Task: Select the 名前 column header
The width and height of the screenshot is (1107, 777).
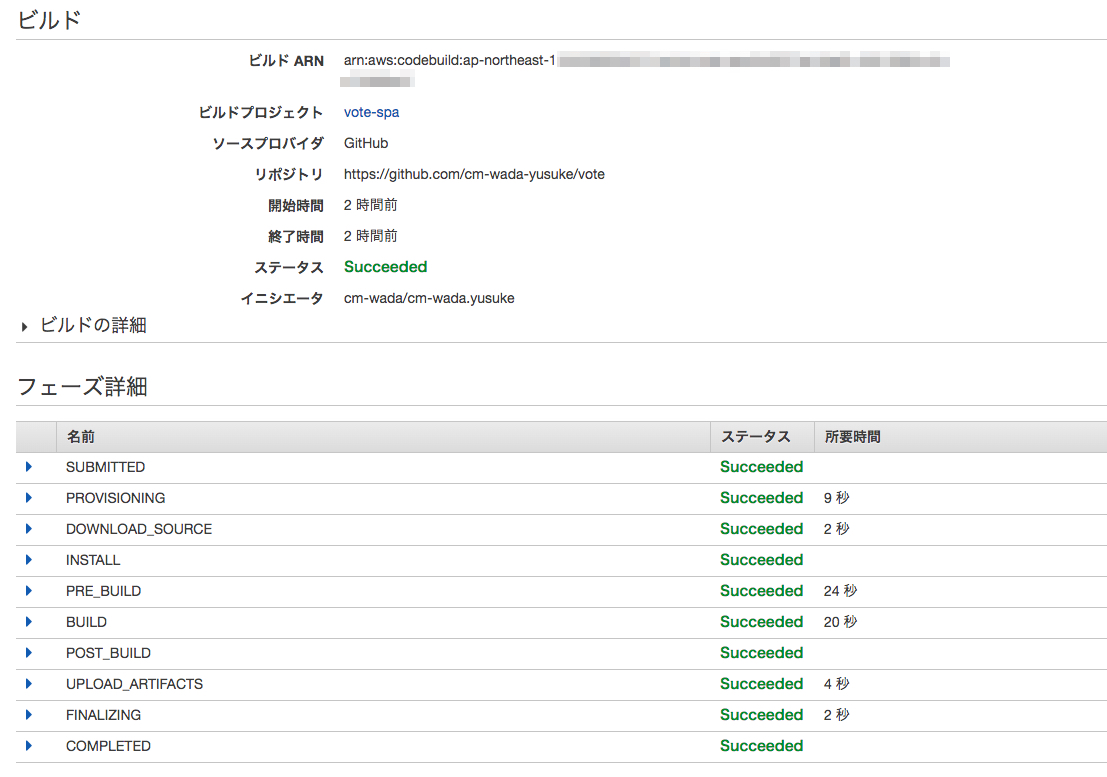Action: pos(80,437)
